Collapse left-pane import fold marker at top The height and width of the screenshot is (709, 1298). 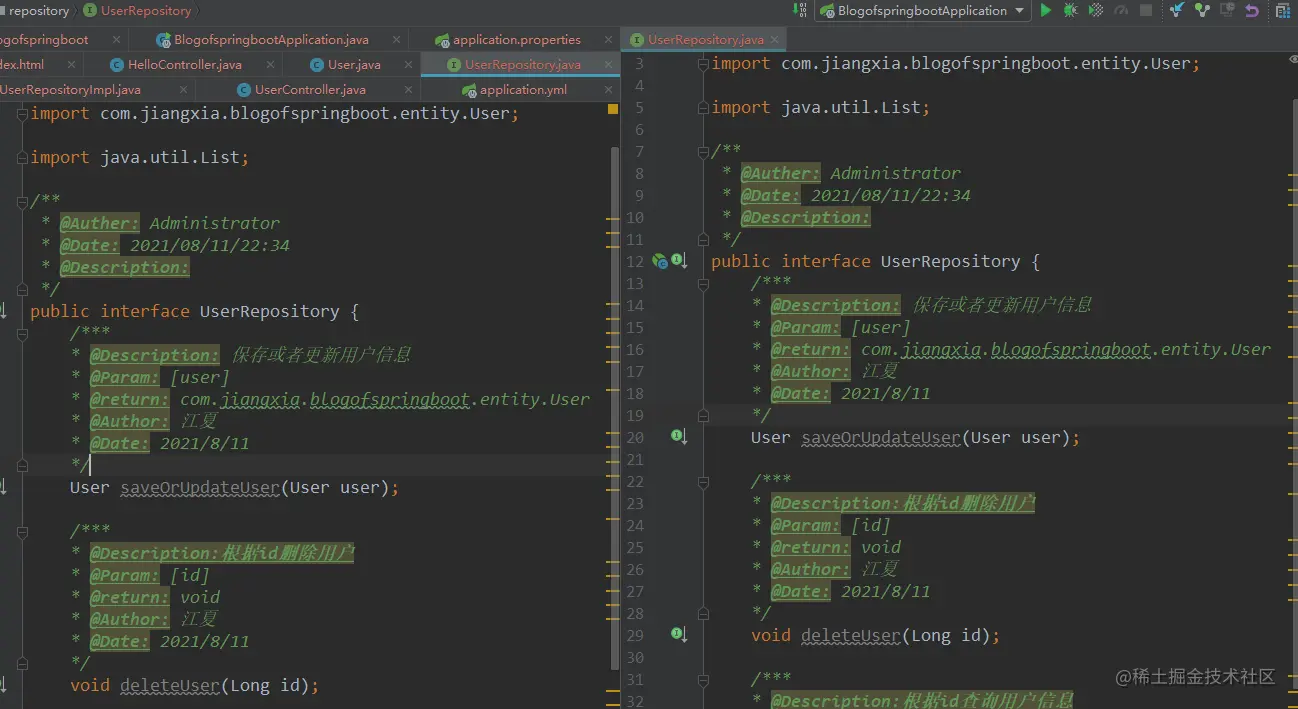coord(24,113)
